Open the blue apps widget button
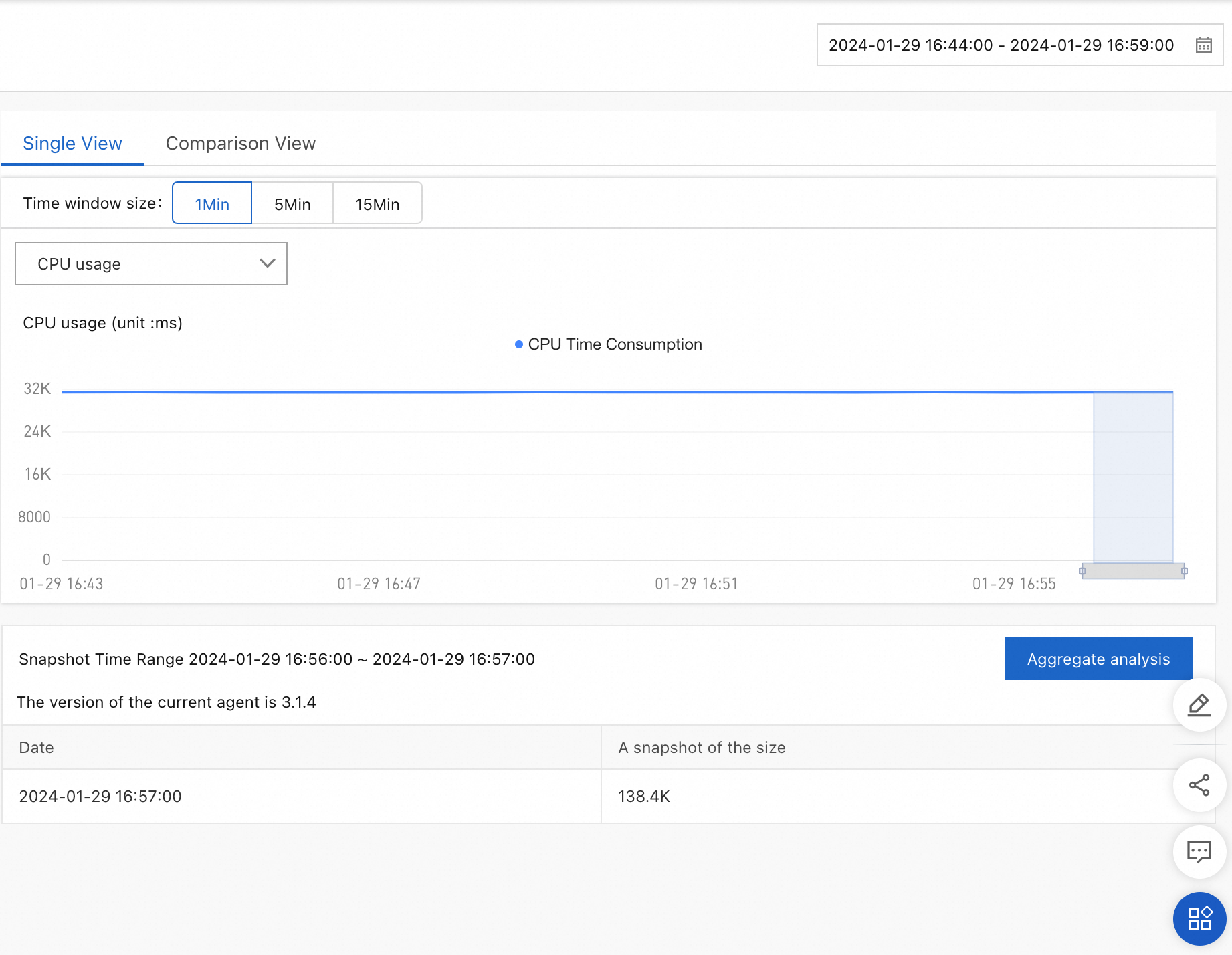 [x=1199, y=919]
